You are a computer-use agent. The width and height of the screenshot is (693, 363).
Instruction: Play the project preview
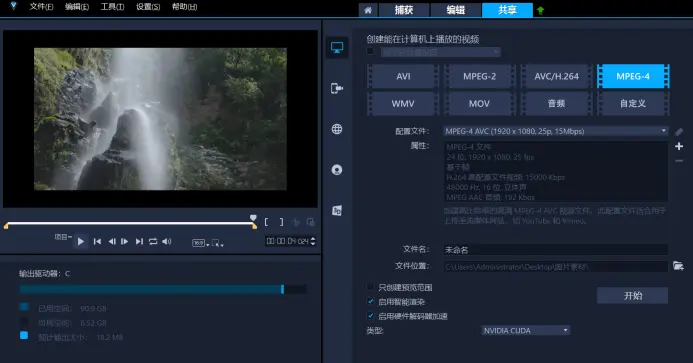[x=80, y=241]
